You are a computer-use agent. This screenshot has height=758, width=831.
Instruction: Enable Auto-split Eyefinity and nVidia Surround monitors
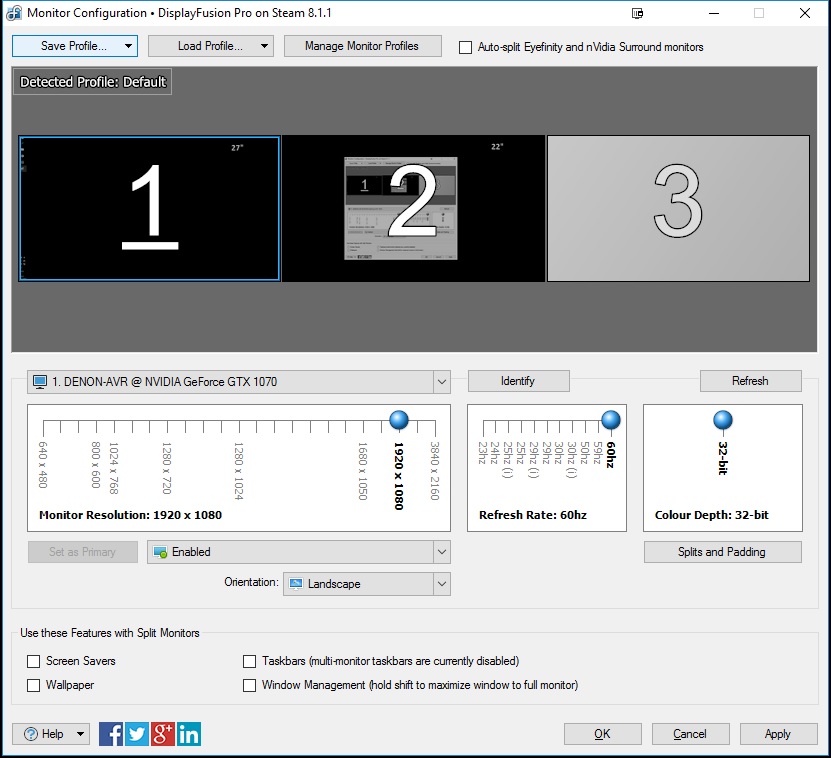coord(465,47)
